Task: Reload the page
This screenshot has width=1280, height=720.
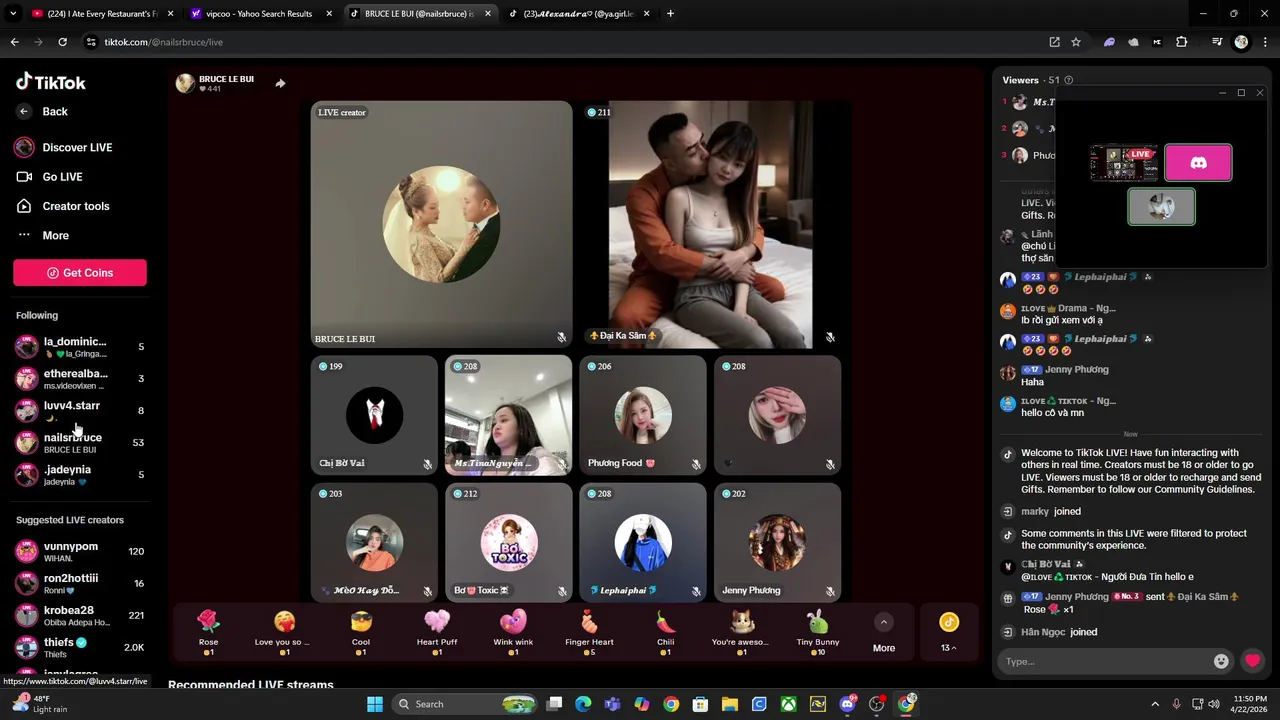Action: [62, 42]
